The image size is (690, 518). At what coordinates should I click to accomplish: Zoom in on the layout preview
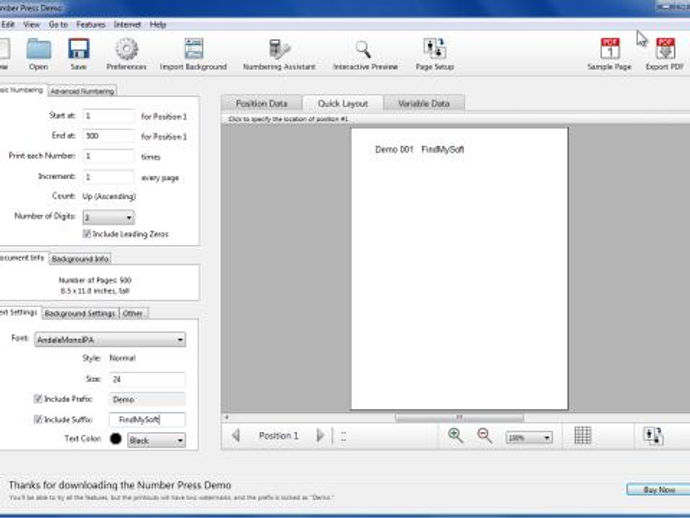coord(455,436)
